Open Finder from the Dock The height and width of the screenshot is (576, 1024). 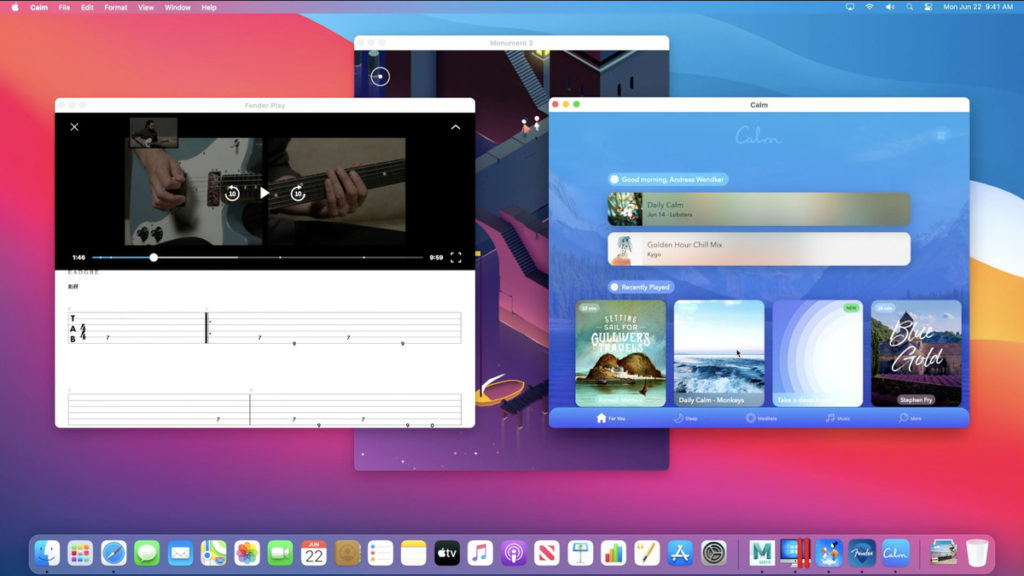pos(47,554)
